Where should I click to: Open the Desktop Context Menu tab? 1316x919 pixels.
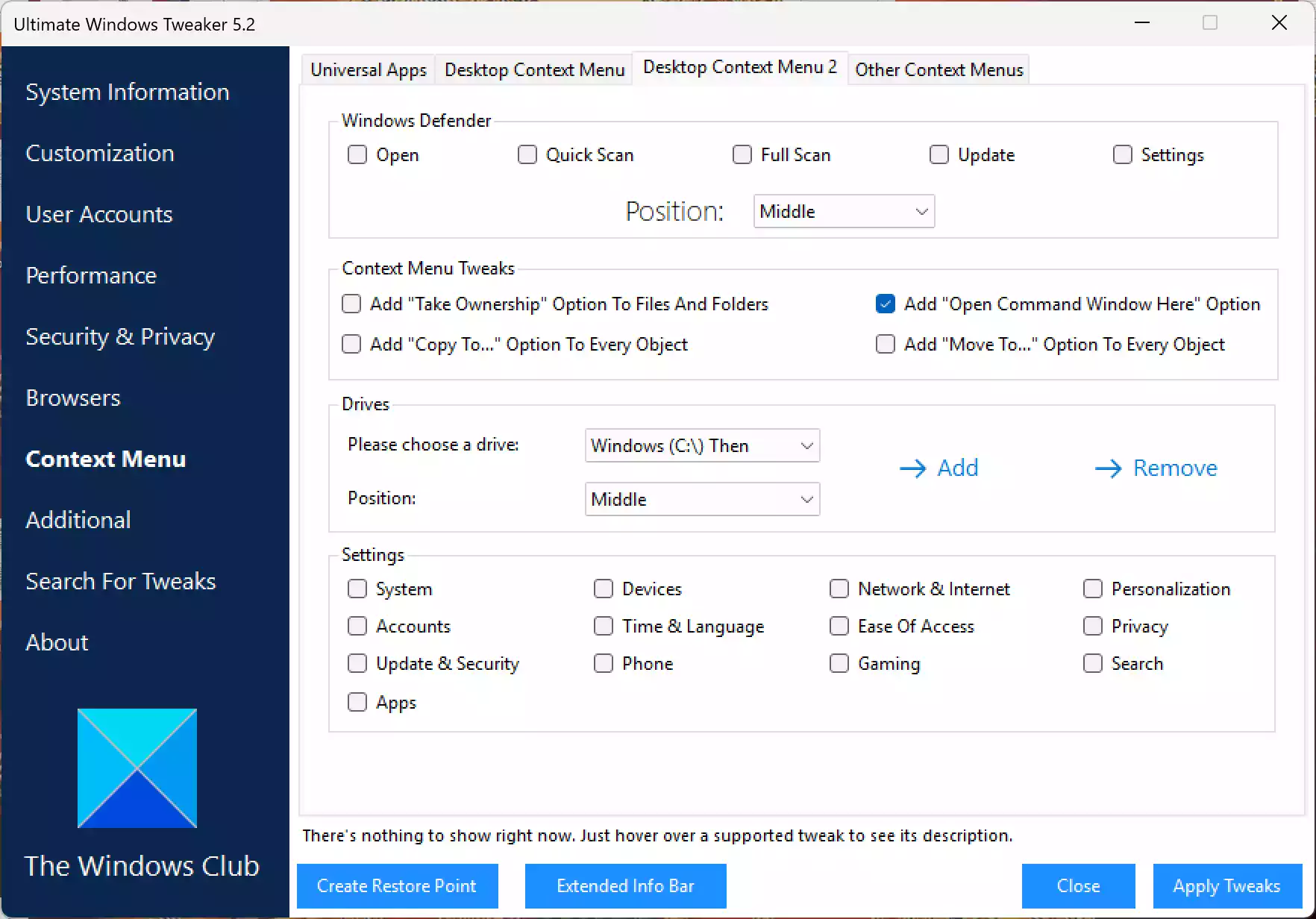tap(534, 69)
